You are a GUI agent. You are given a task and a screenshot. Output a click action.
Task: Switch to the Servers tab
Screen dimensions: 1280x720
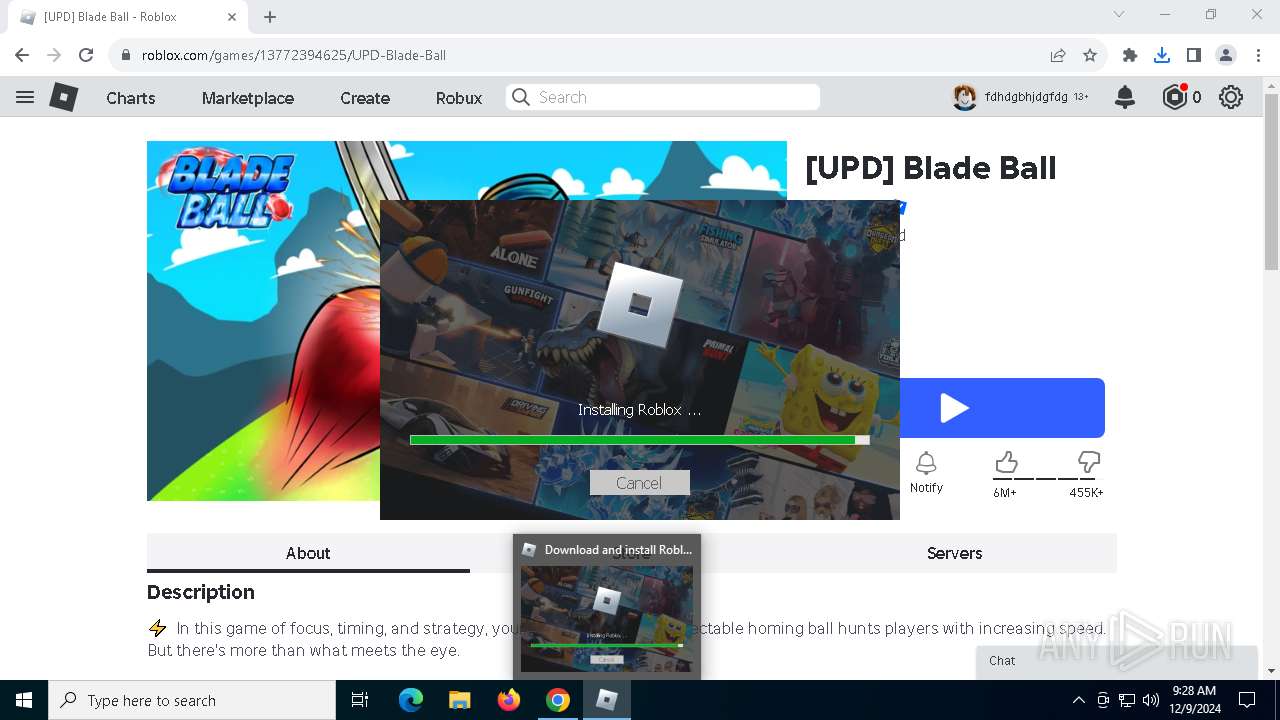[954, 553]
